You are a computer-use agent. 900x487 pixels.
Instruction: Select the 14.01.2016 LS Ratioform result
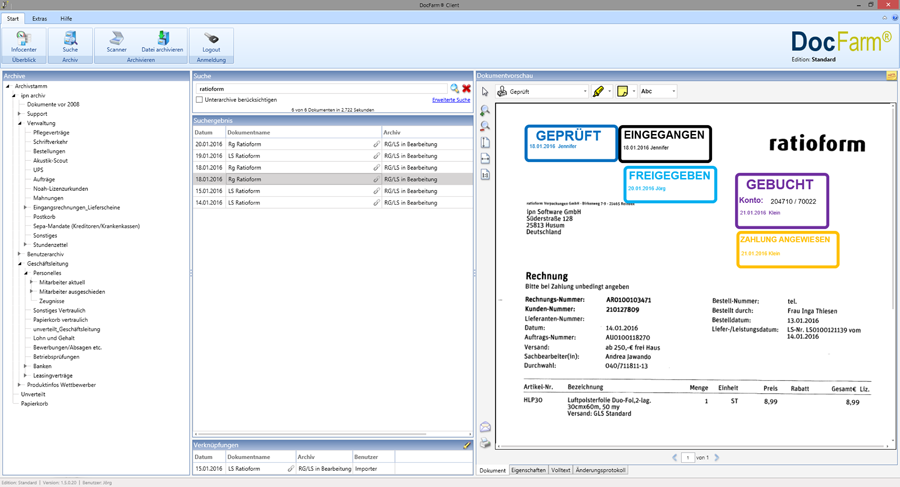[x=333, y=203]
